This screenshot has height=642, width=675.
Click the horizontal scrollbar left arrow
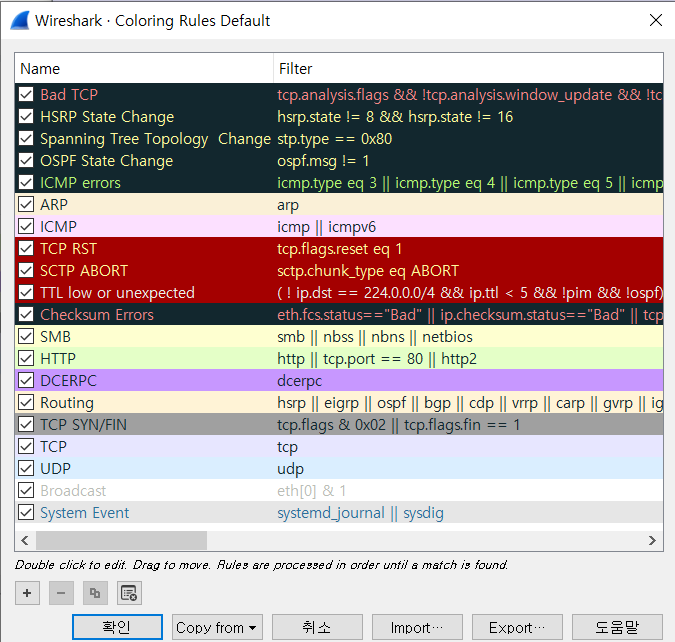click(x=25, y=540)
